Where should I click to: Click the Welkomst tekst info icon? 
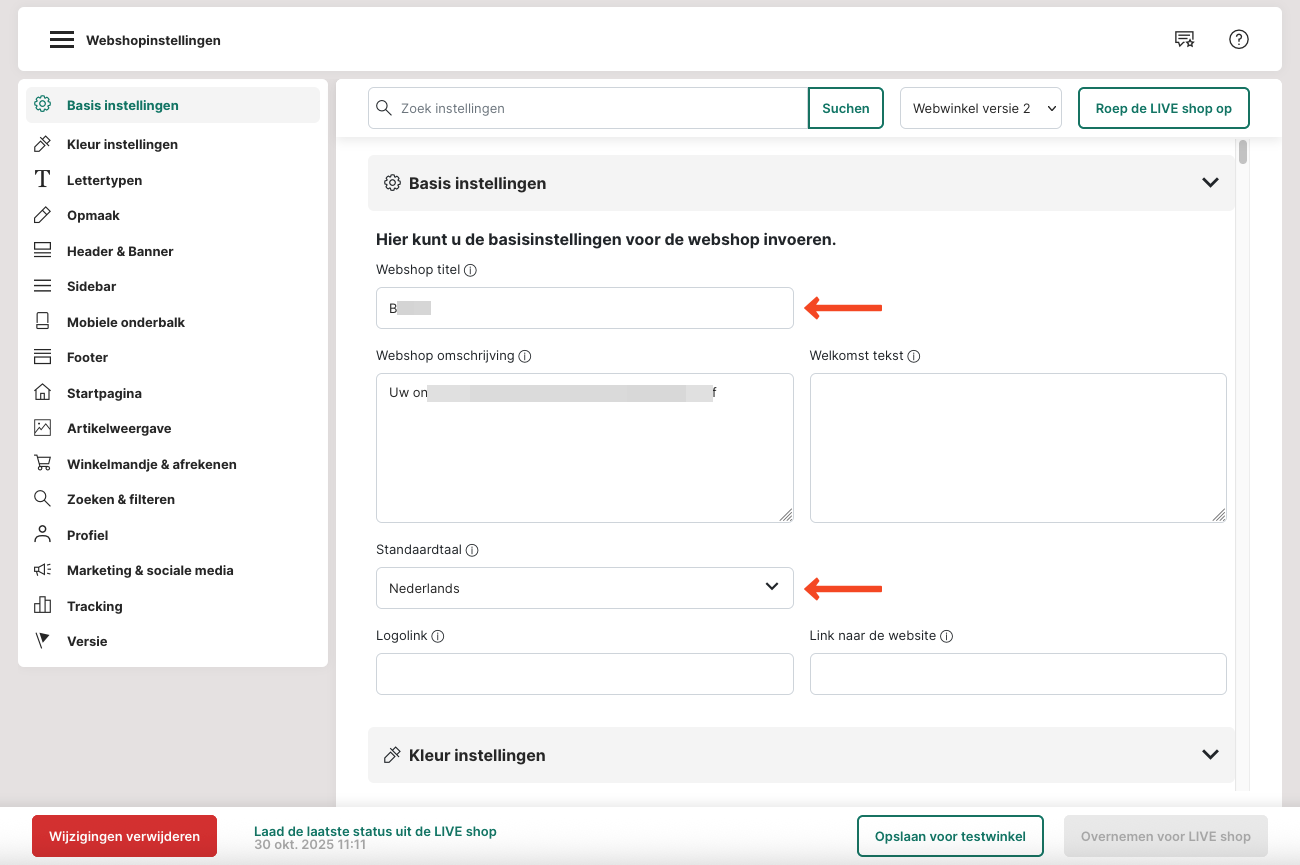click(x=913, y=356)
